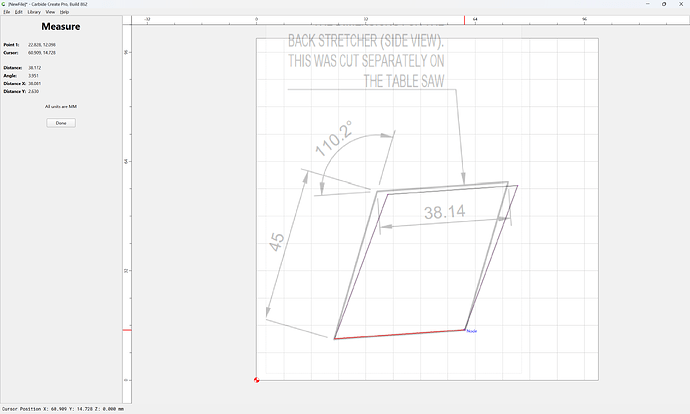Click the red cursor marker on left ruler
690x414 pixels.
(127, 330)
